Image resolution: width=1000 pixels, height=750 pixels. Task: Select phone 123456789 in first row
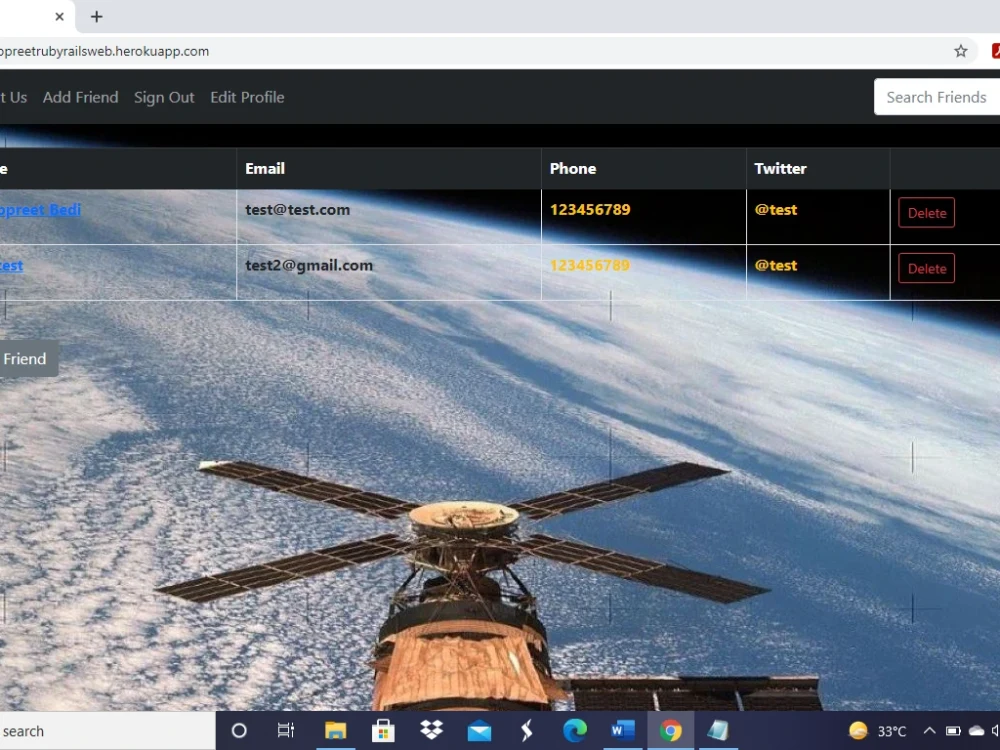(x=590, y=210)
